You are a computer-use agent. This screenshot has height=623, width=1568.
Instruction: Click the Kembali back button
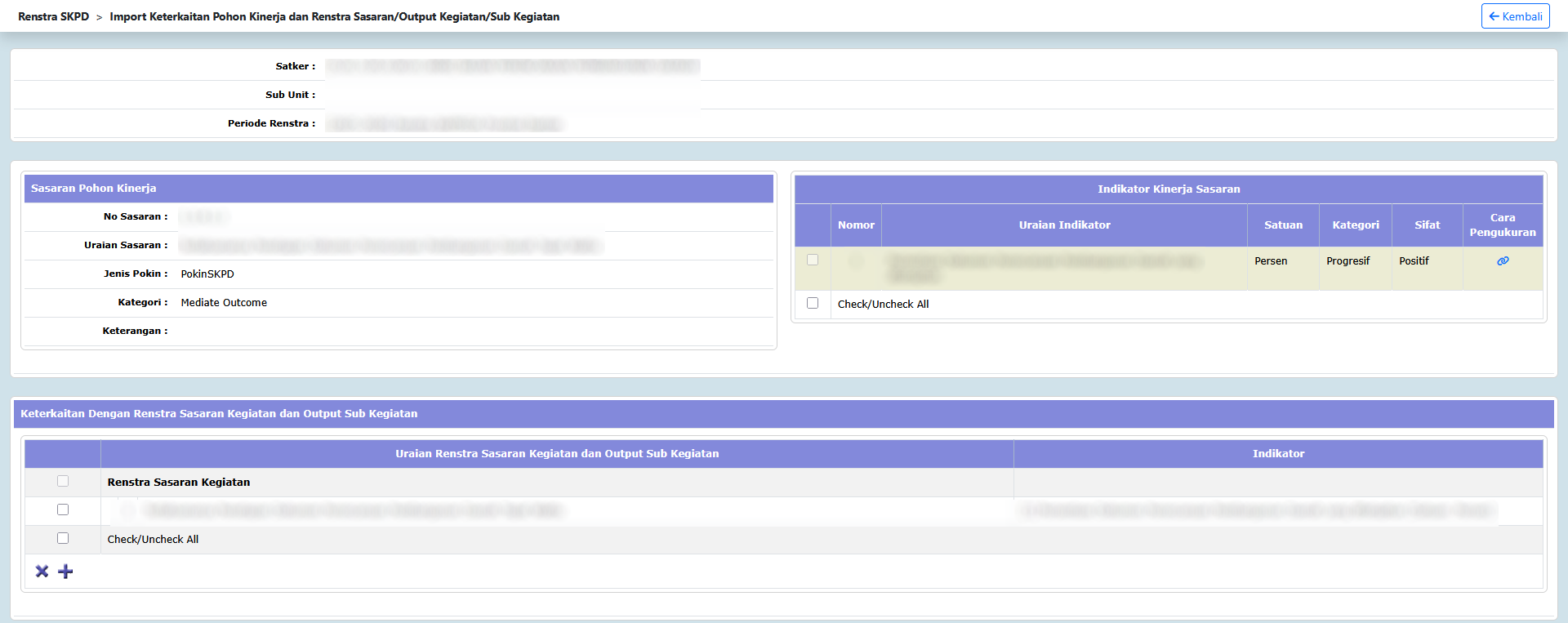pyautogui.click(x=1515, y=16)
